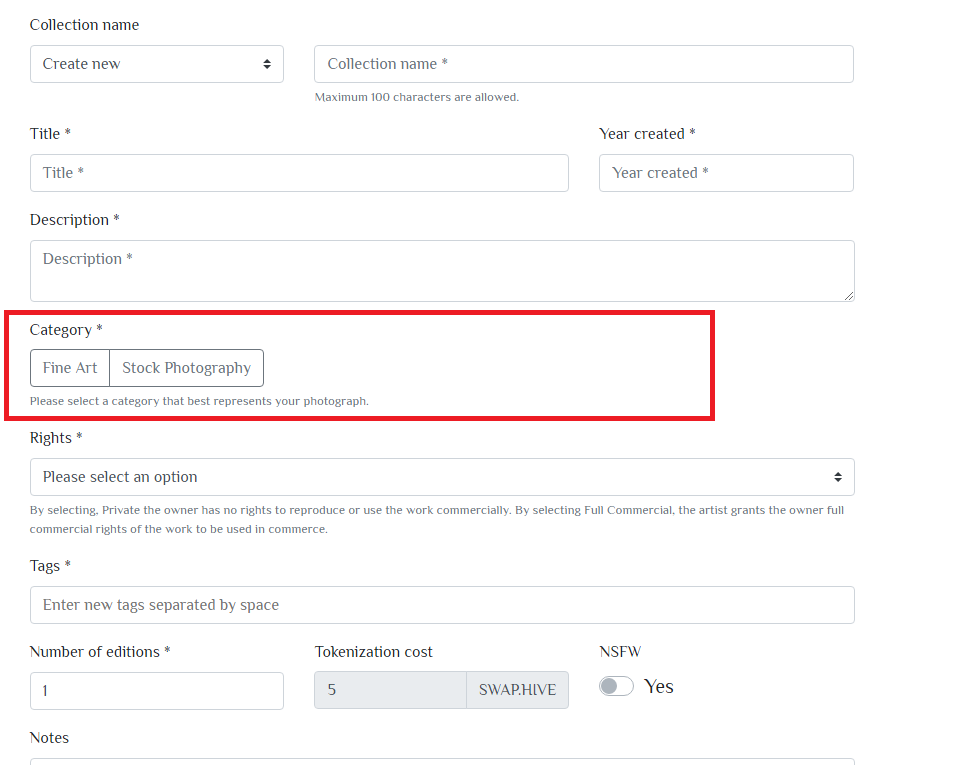Focus the Tags input field
Screen dimensions: 973x767
pyautogui.click(x=442, y=605)
